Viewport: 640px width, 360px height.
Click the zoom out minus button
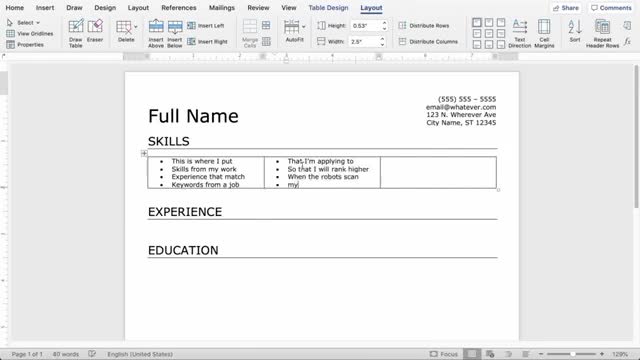coord(541,354)
